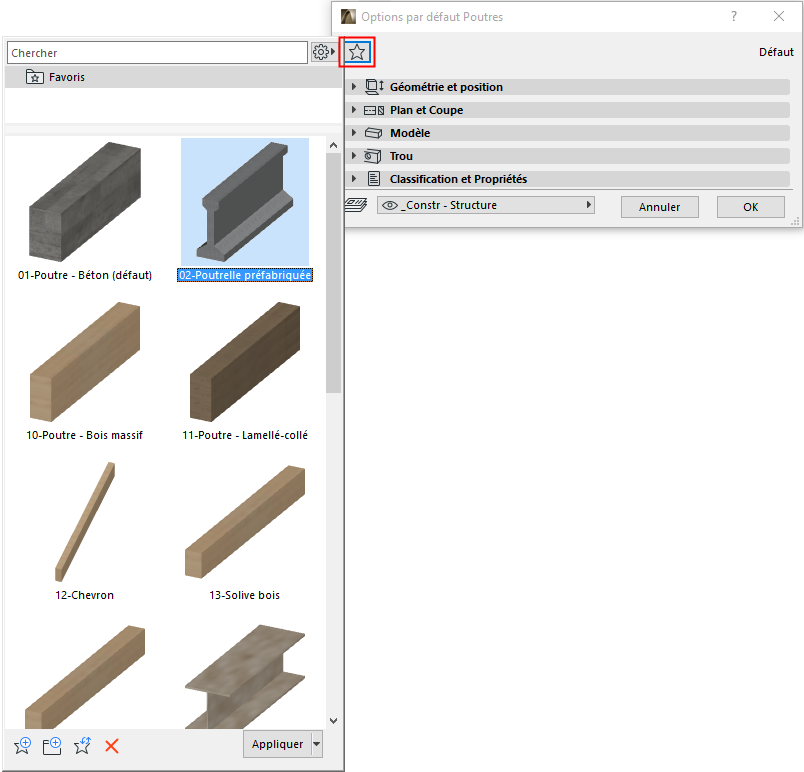Open the search settings gear icon

click(x=322, y=51)
